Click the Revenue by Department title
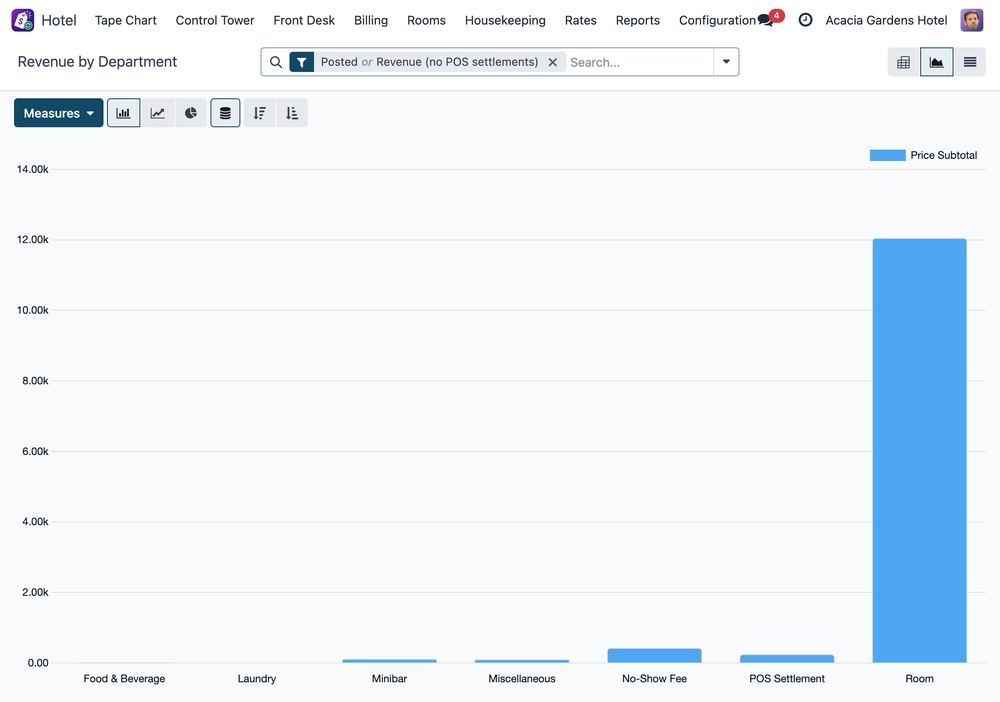 98,62
